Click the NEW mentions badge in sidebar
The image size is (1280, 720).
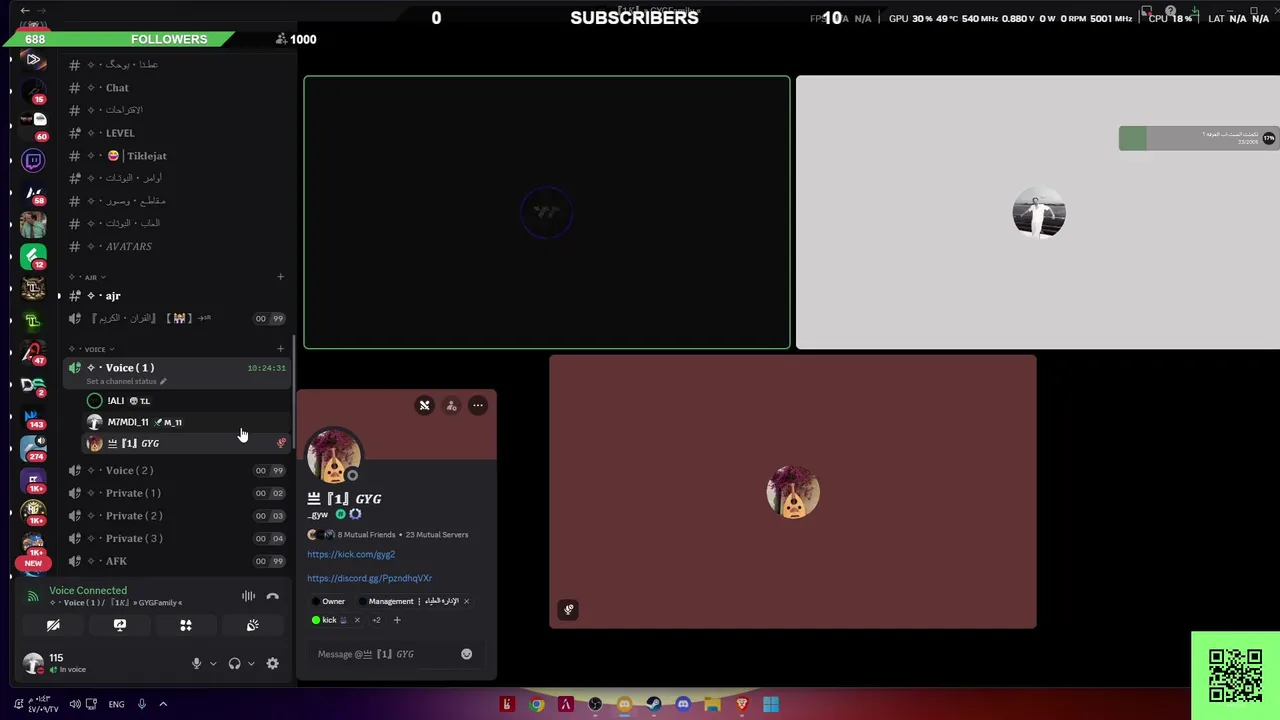pos(33,563)
